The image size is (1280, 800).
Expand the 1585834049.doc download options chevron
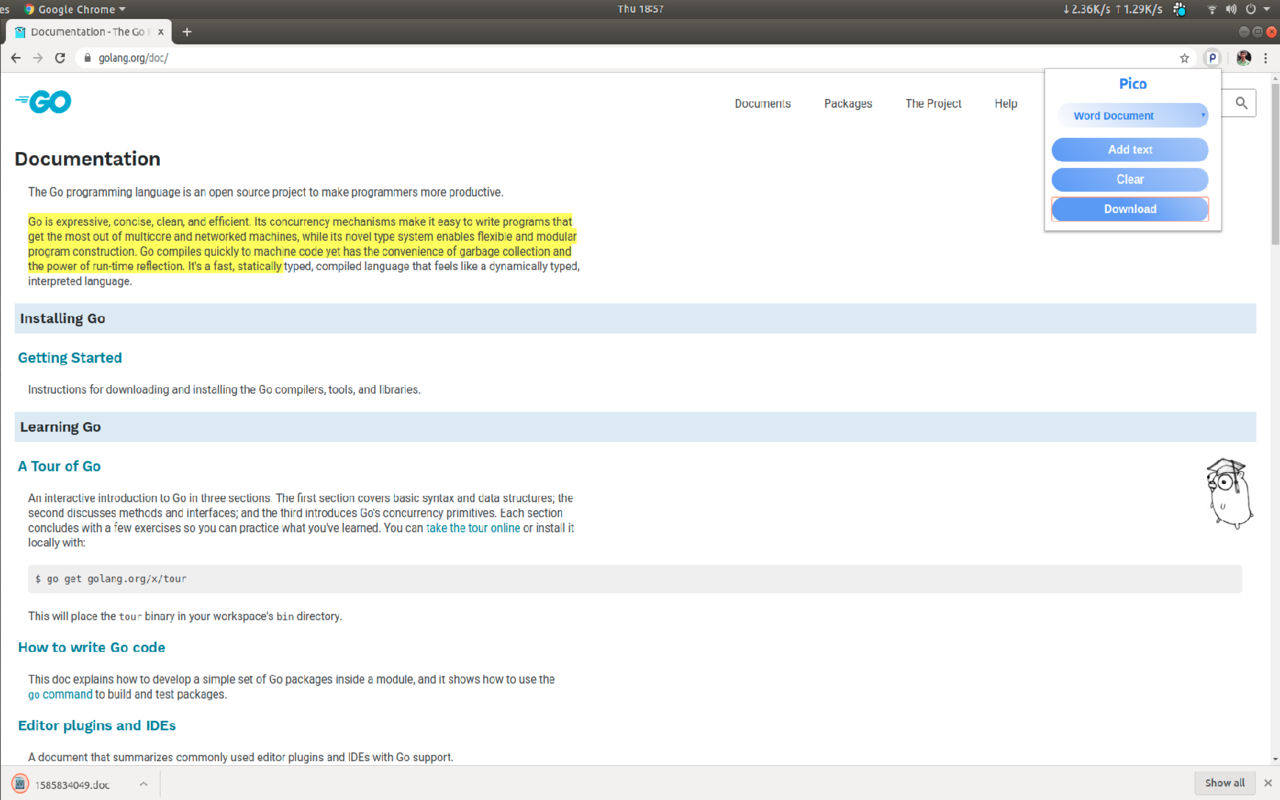[x=143, y=784]
